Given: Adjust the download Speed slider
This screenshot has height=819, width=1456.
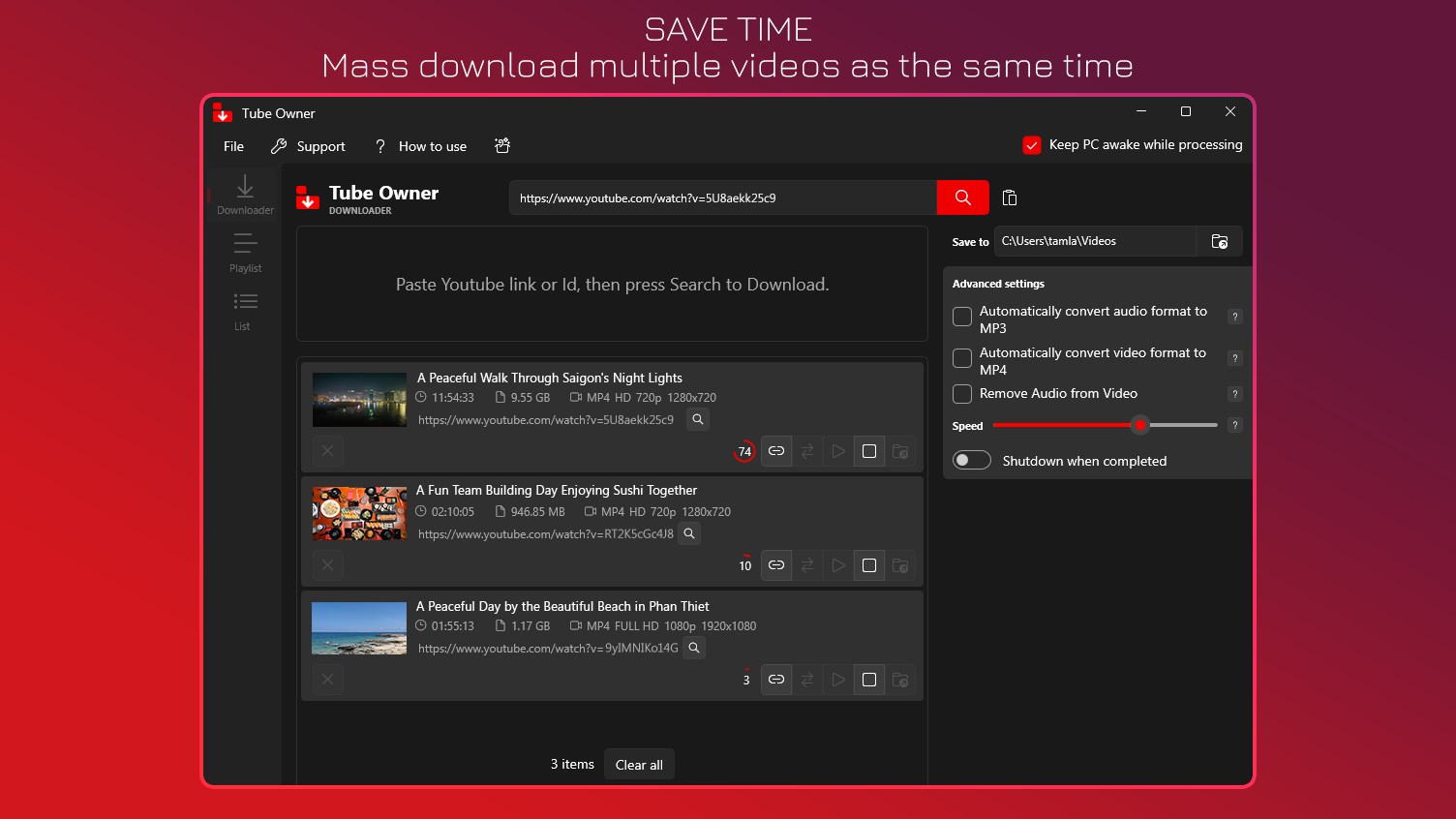Looking at the screenshot, I should tap(1139, 425).
